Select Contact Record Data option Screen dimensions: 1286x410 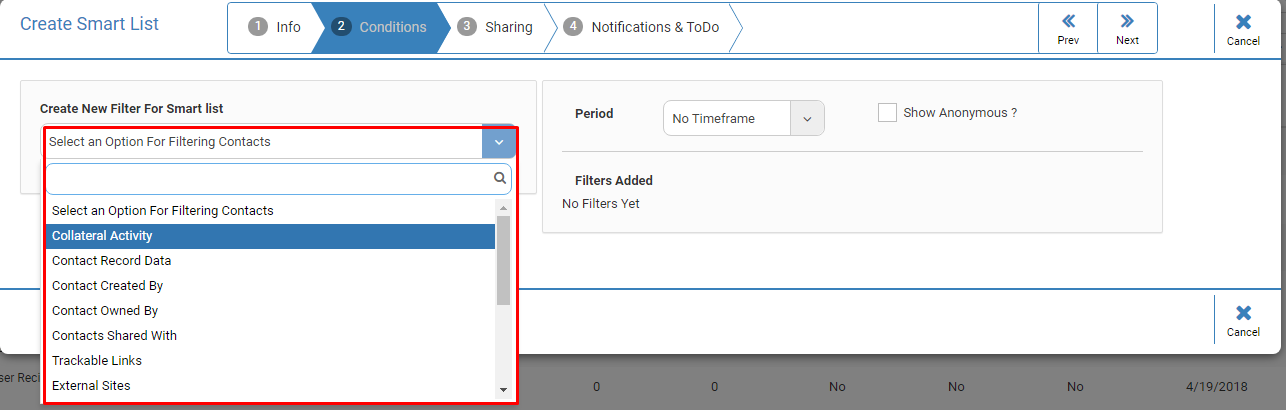(270, 261)
